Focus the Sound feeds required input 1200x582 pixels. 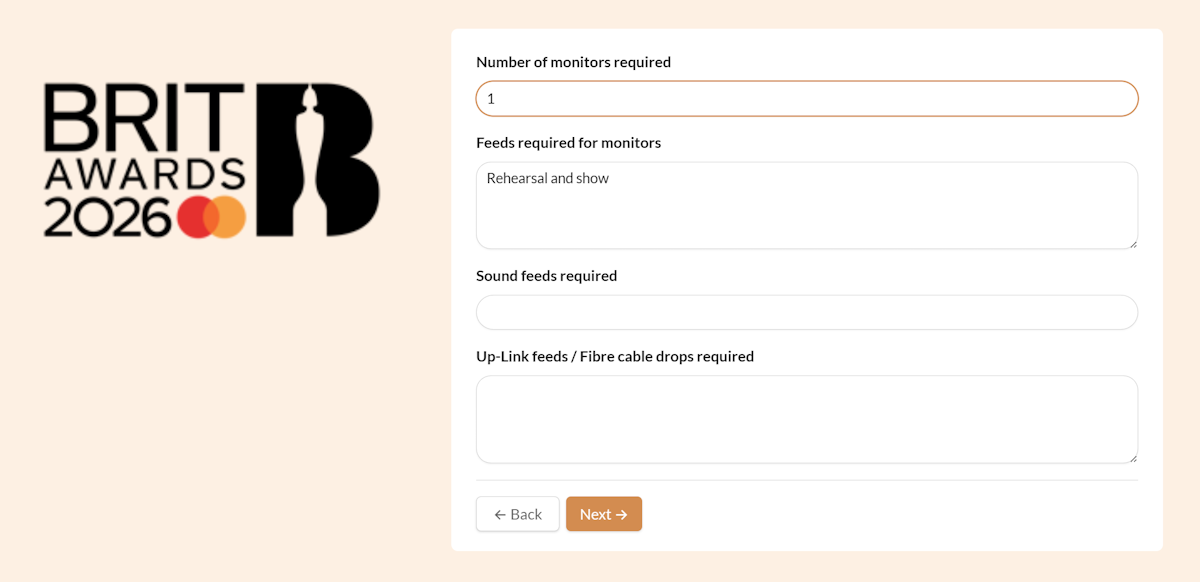click(806, 312)
